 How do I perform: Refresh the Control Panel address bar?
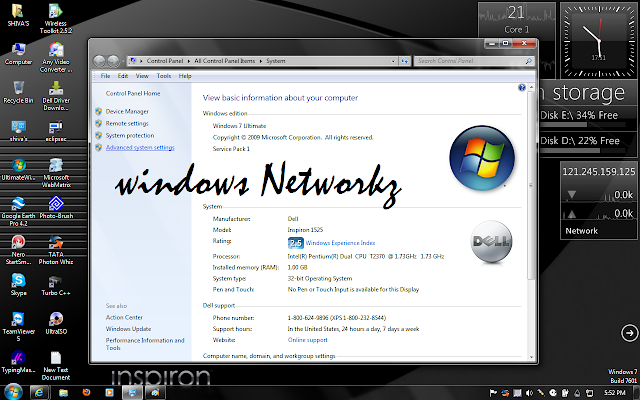coord(404,61)
